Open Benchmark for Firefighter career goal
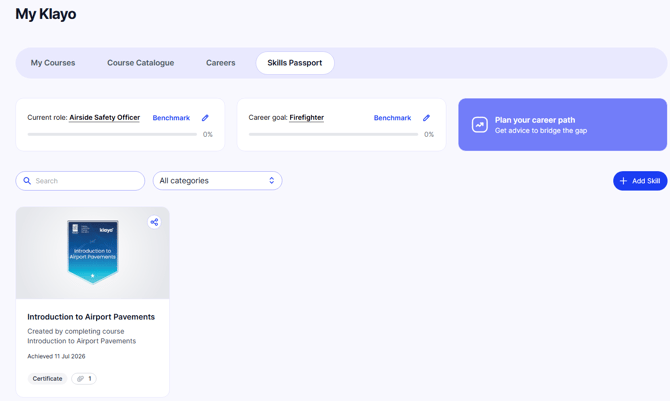670x401 pixels. pyautogui.click(x=392, y=118)
